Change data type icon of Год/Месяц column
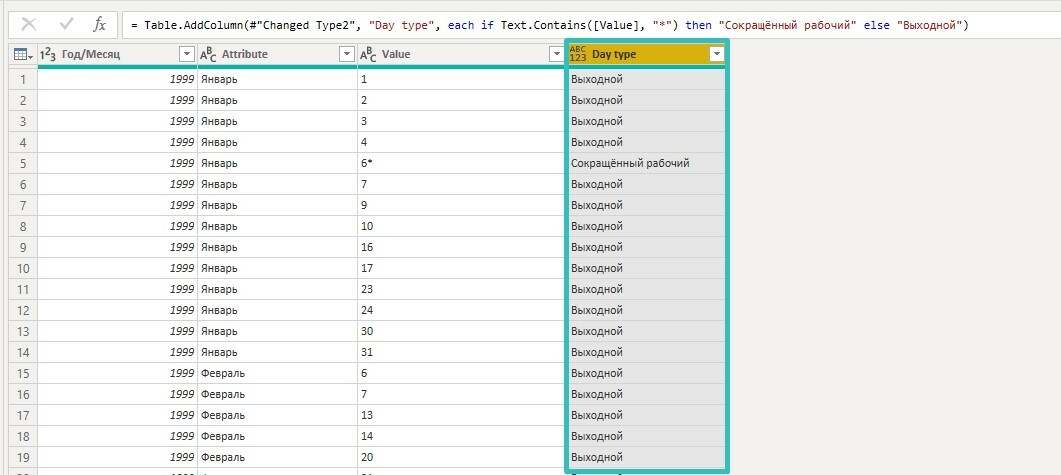 tap(48, 55)
